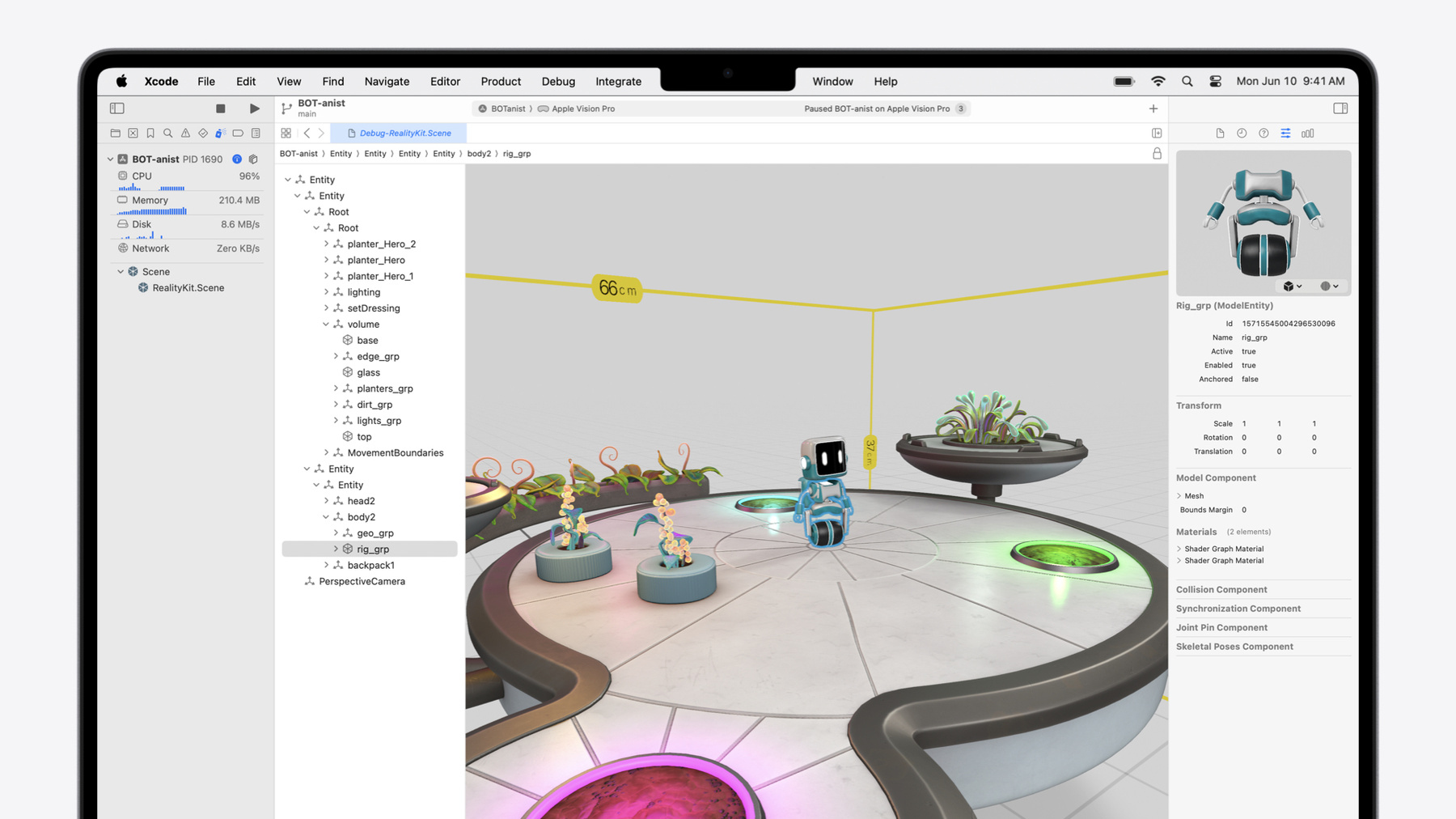Click BOT-anist in the breadcrumb path
The height and width of the screenshot is (819, 1456).
pyautogui.click(x=298, y=154)
